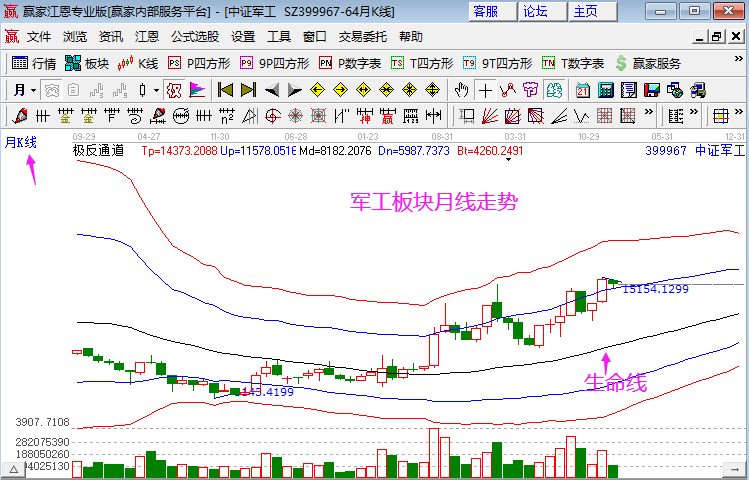Select the red circle crosshair target tool

tap(273, 116)
